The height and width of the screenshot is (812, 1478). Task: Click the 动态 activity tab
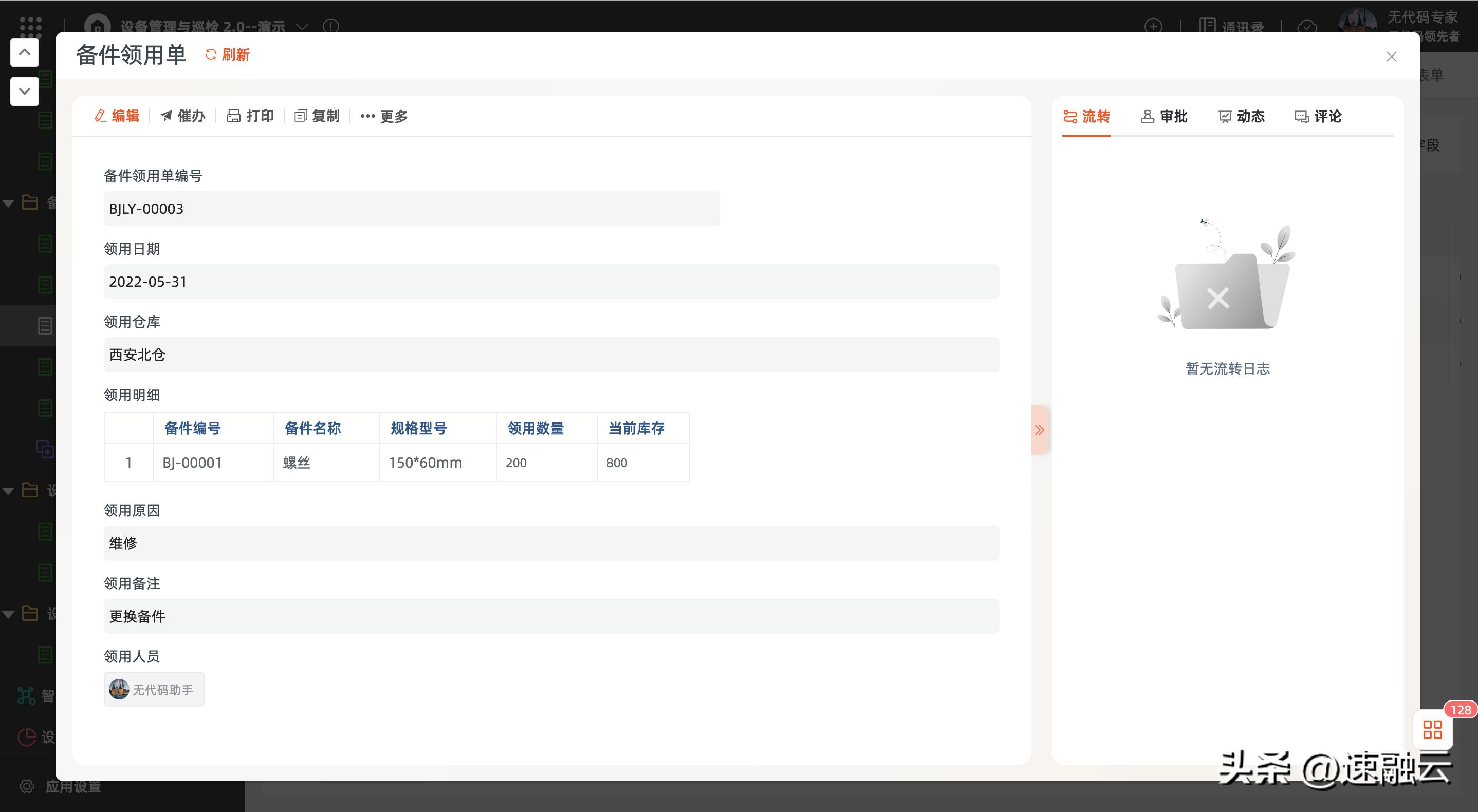[x=1241, y=116]
